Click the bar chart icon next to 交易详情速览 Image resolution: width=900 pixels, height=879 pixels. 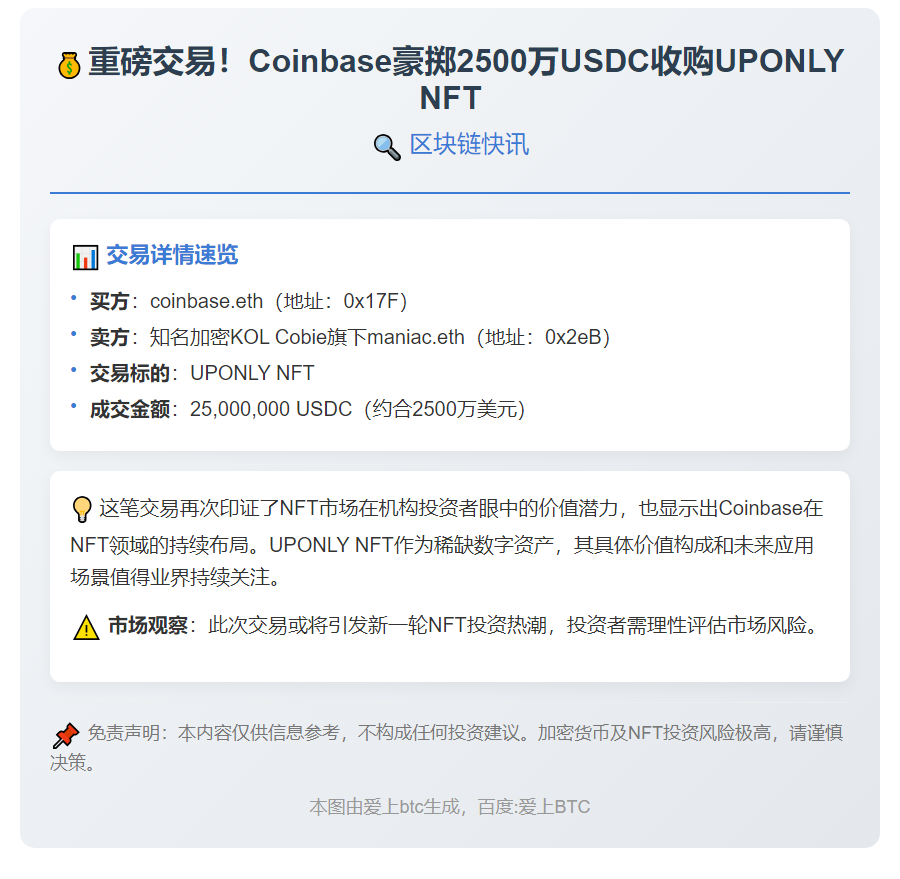point(85,257)
